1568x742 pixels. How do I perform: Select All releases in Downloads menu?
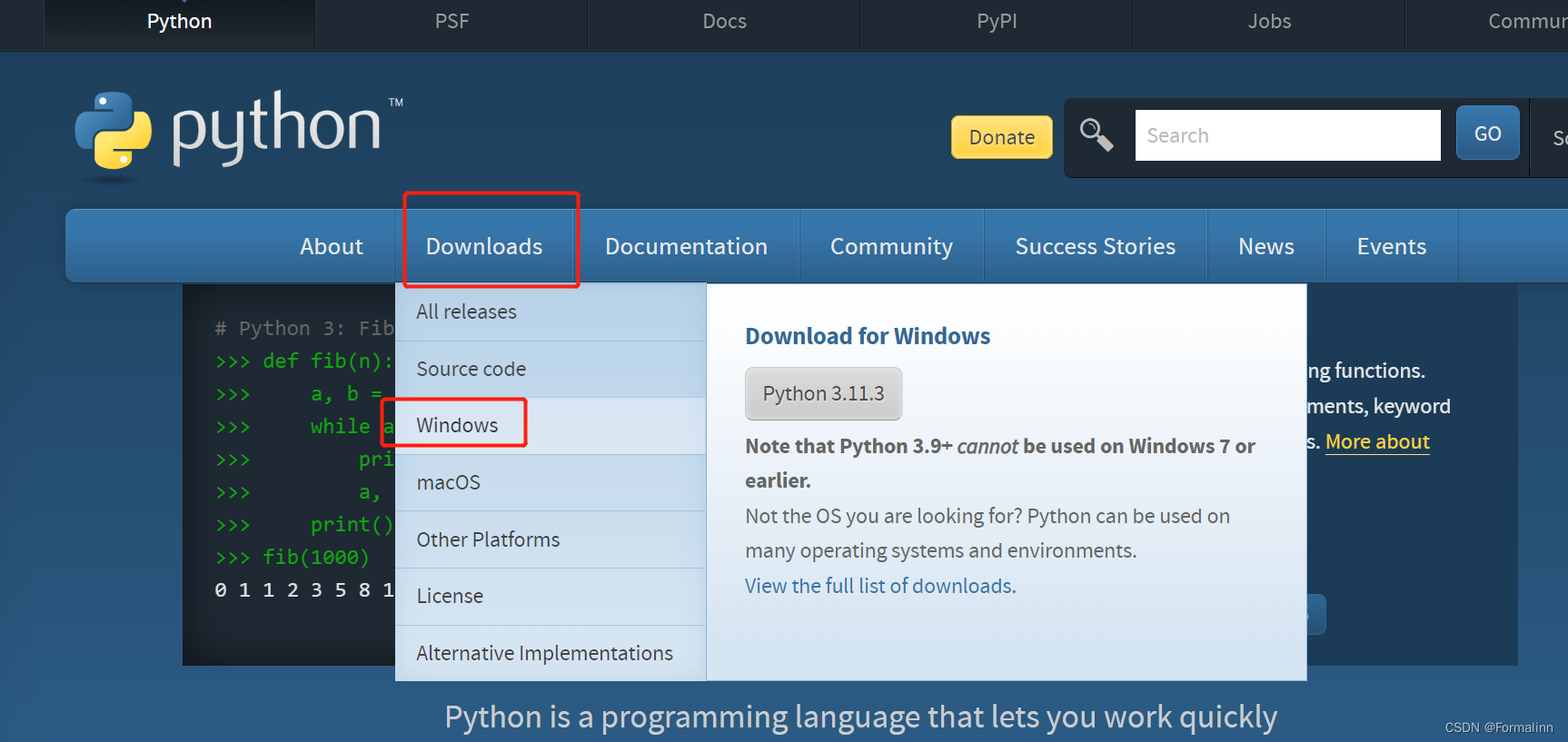click(551, 312)
